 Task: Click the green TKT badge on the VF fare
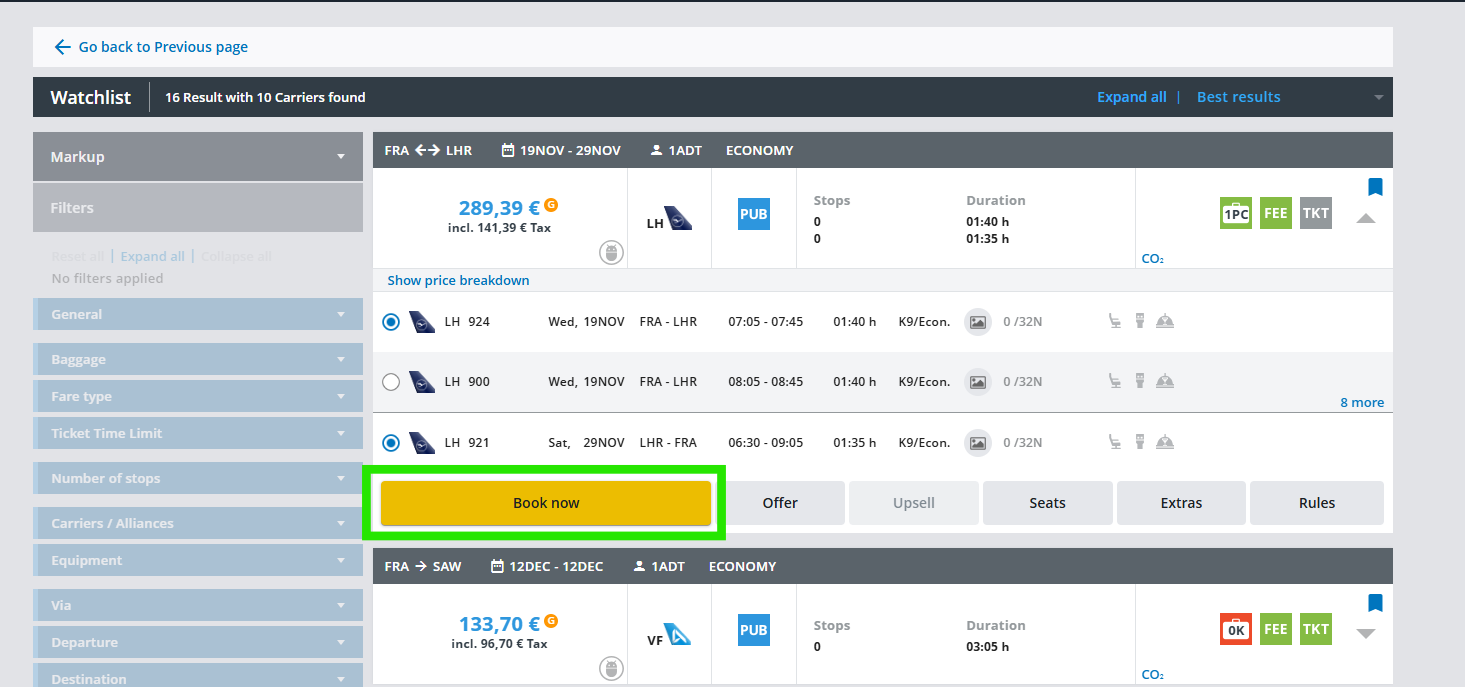(x=1316, y=629)
